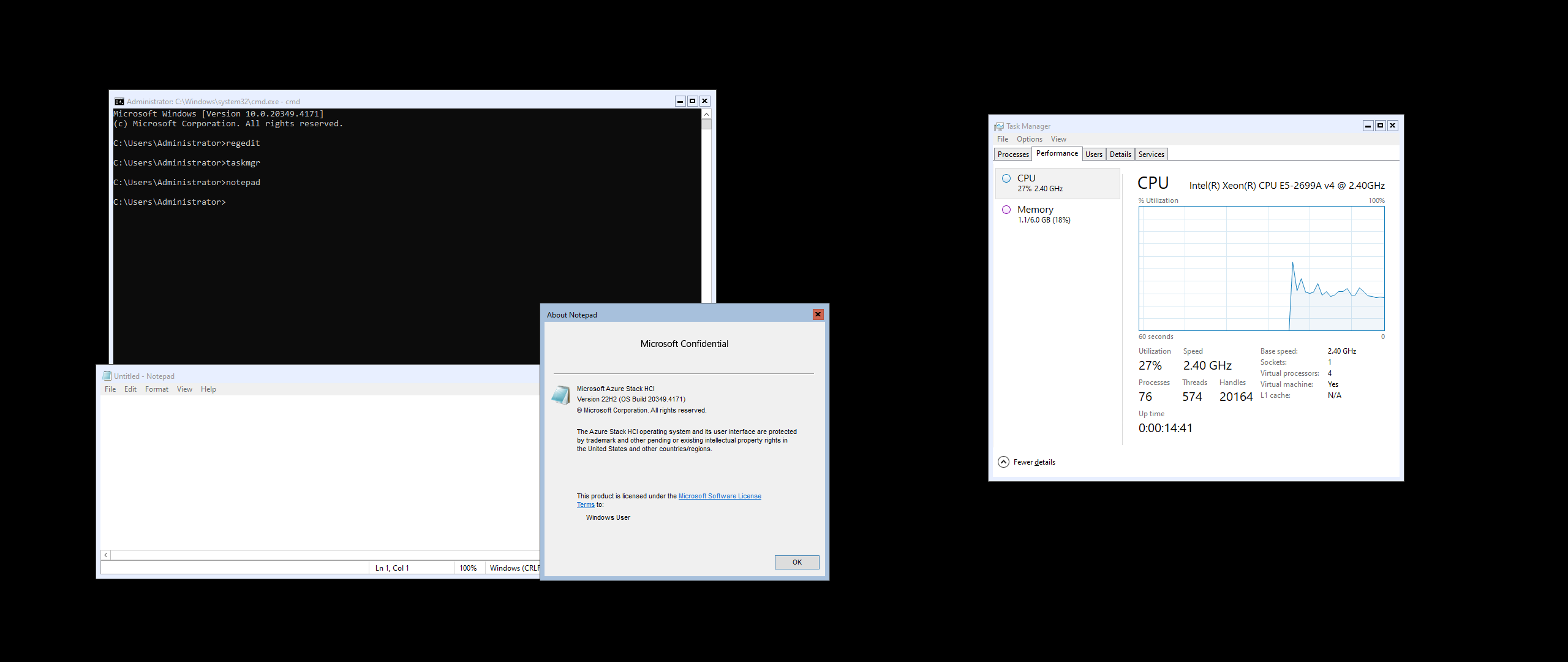Switch to the Processes tab
1568x662 pixels.
tap(1013, 154)
